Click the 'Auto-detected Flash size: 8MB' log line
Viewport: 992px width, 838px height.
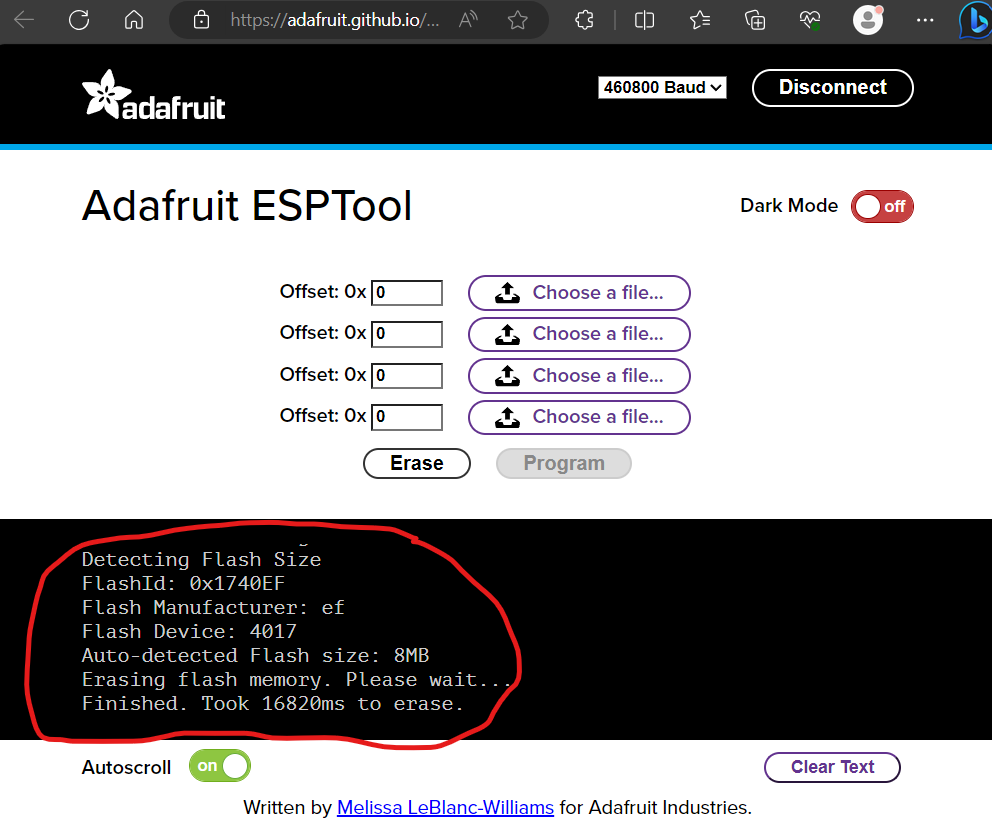[x=256, y=655]
